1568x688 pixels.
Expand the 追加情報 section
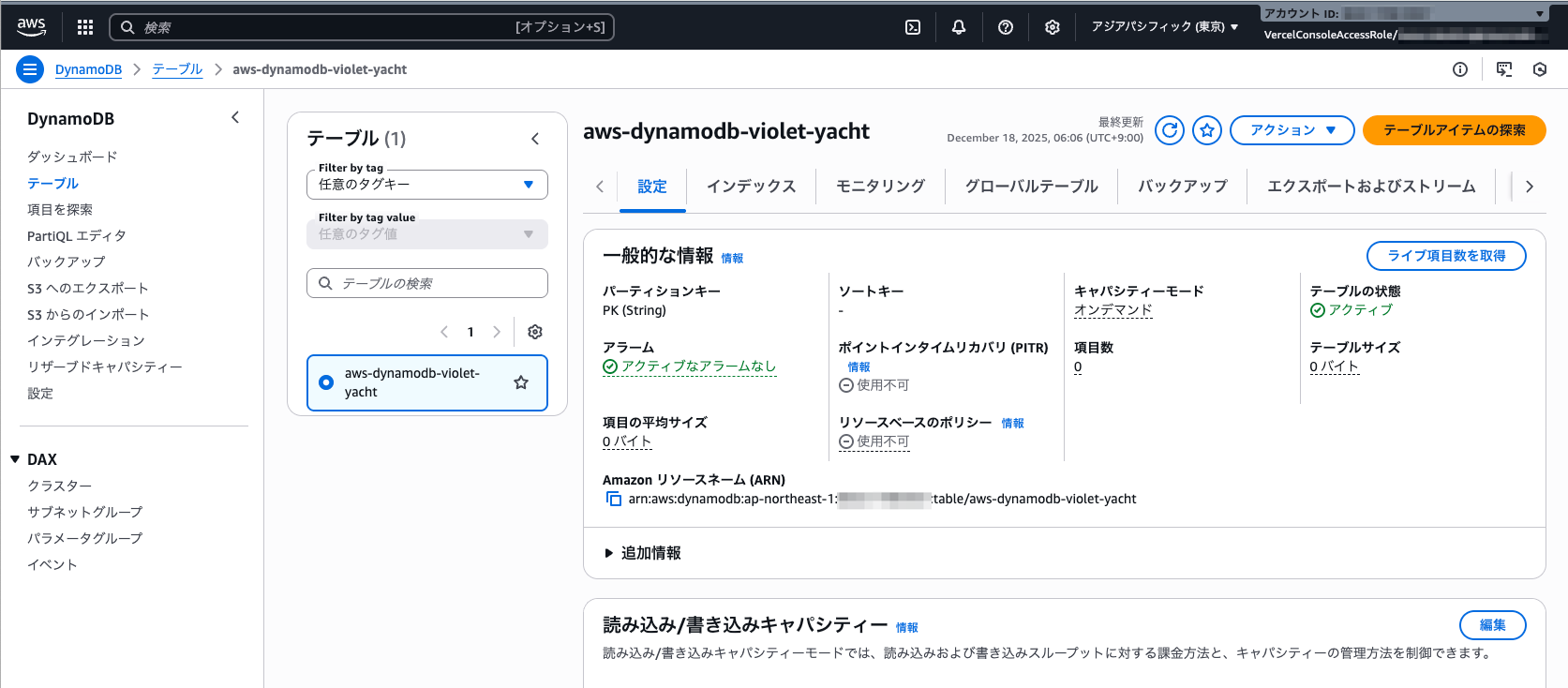[x=642, y=553]
